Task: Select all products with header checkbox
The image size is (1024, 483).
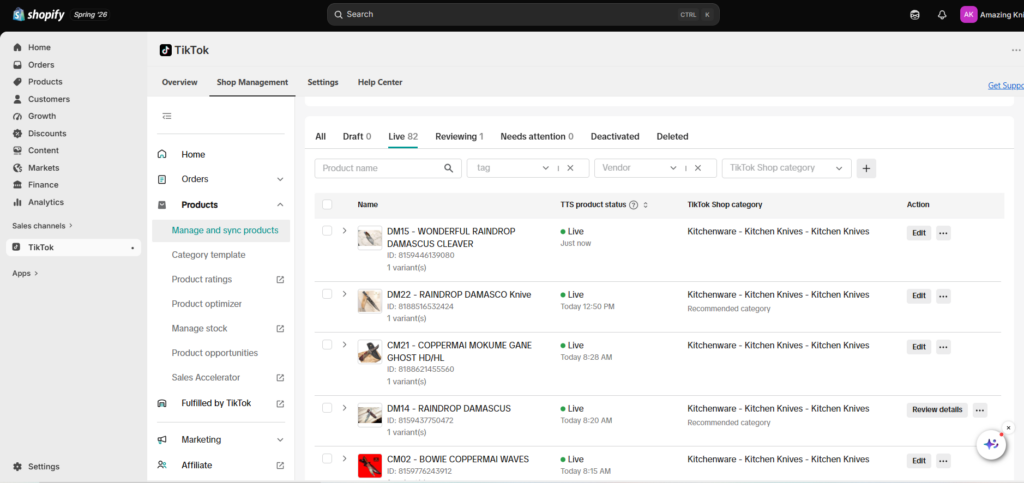Action: [x=327, y=204]
